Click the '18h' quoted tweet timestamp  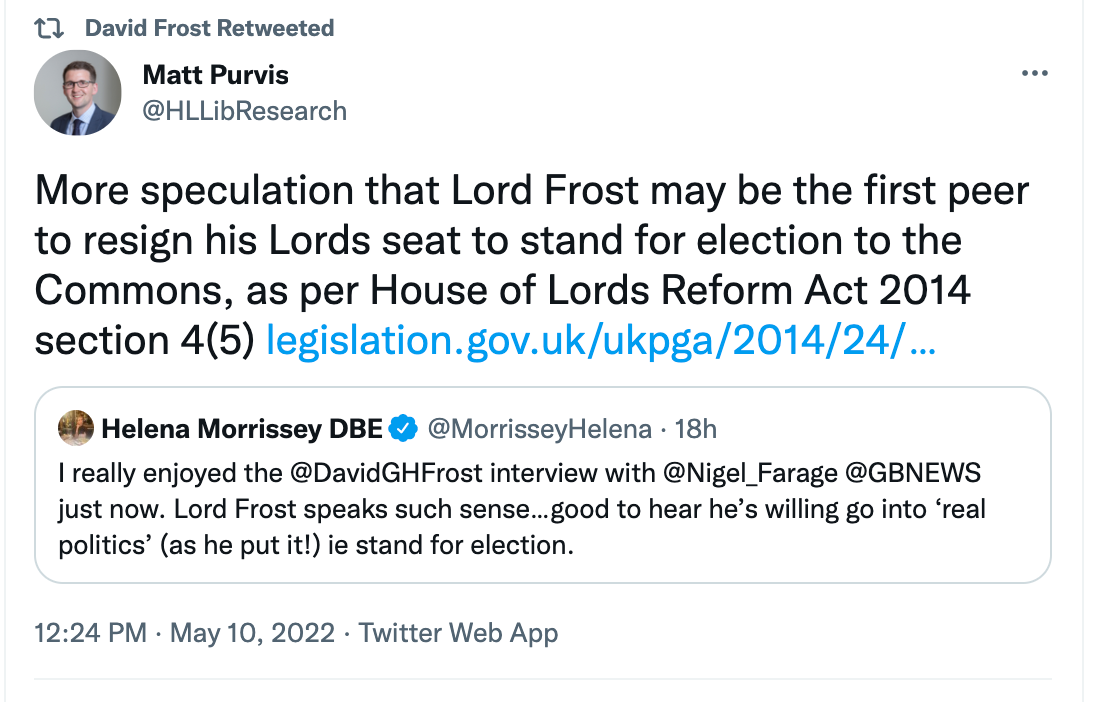pyautogui.click(x=696, y=430)
